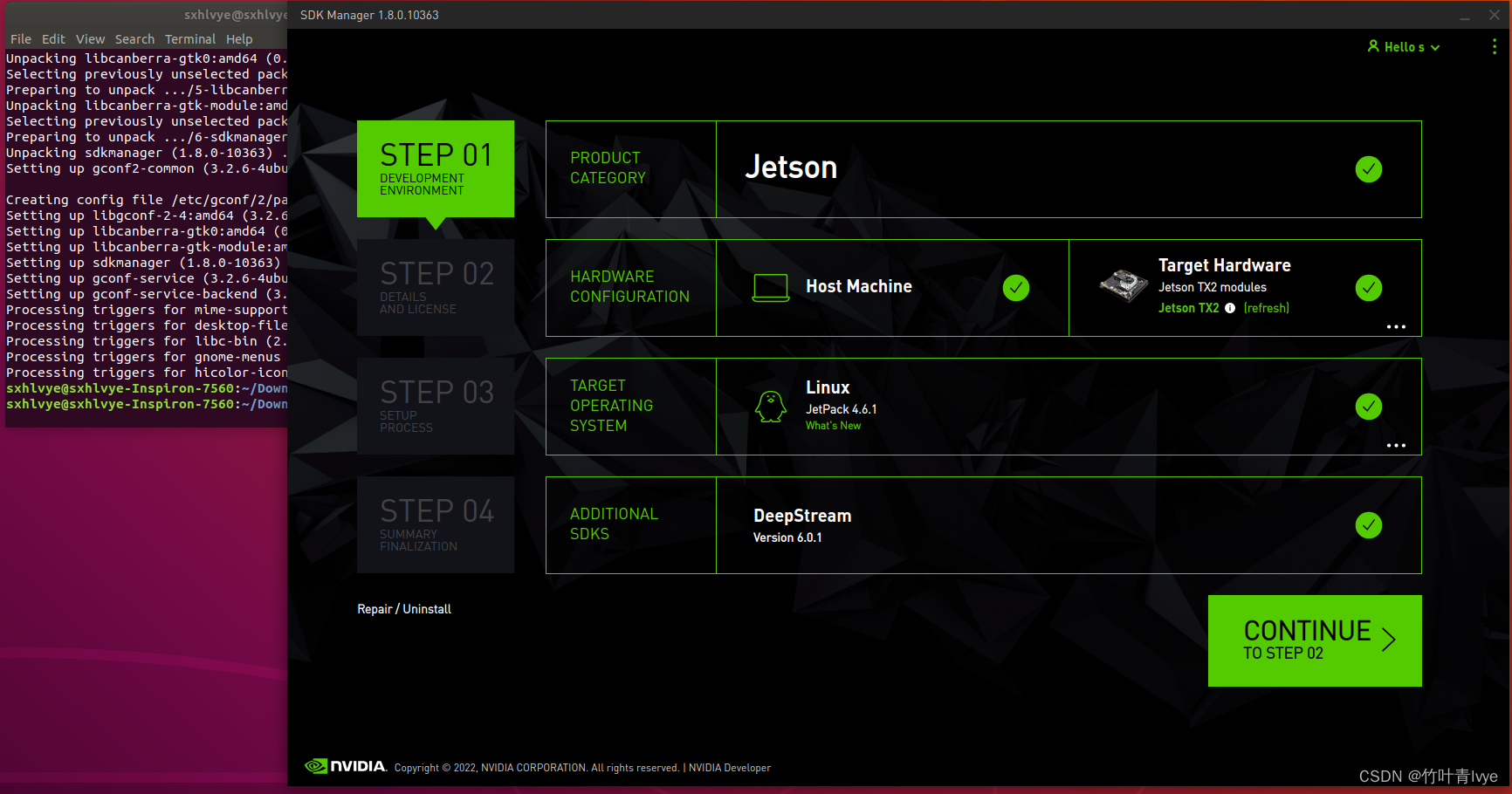
Task: Open the Terminal menu in the terminal window
Action: point(190,38)
